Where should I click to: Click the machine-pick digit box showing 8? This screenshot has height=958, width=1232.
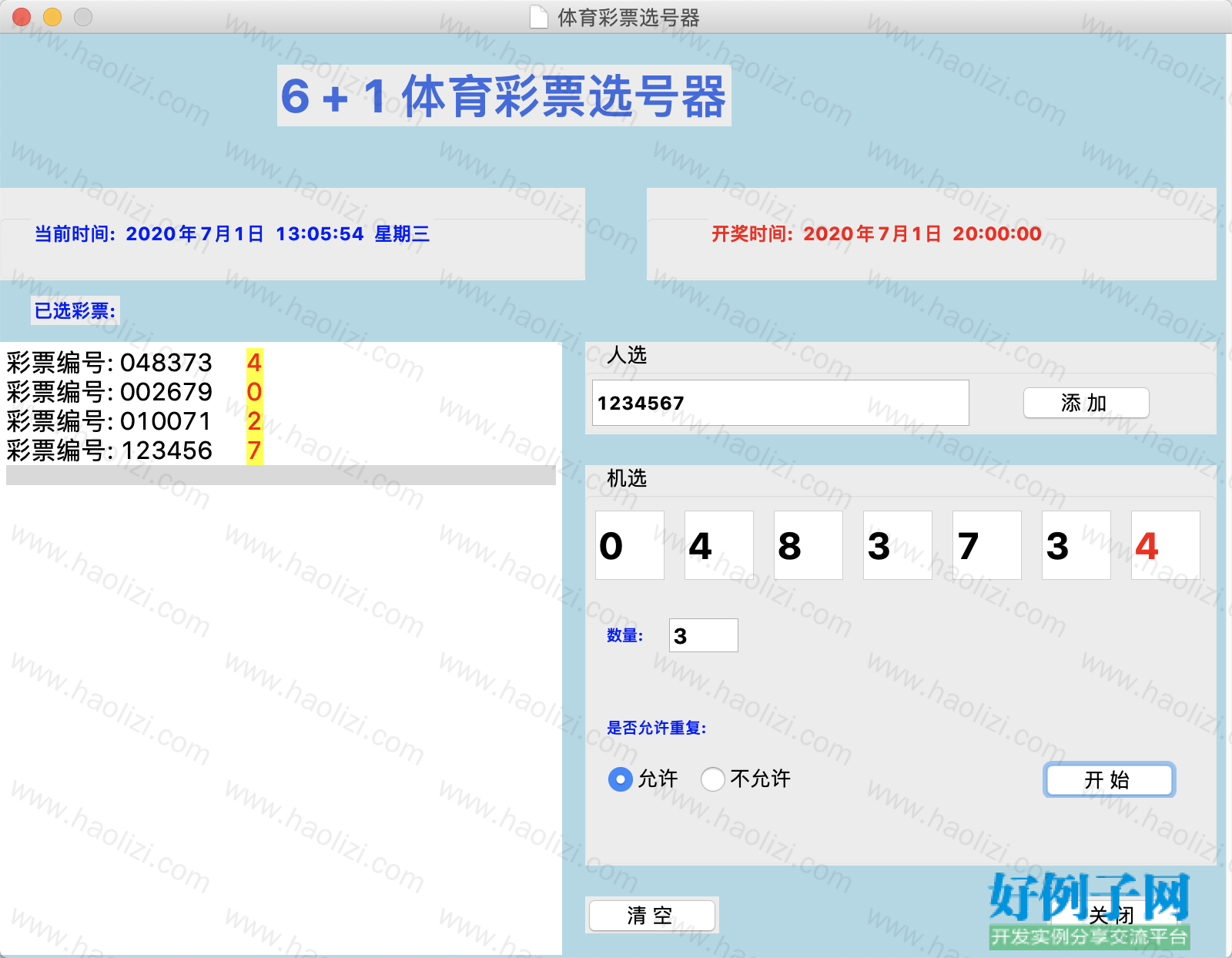pyautogui.click(x=808, y=545)
